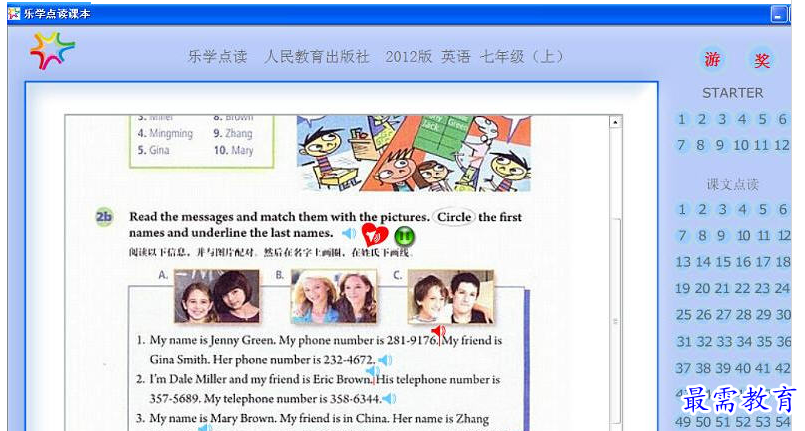Open 课文点读 page 7
The width and height of the screenshot is (805, 431).
coord(682,236)
